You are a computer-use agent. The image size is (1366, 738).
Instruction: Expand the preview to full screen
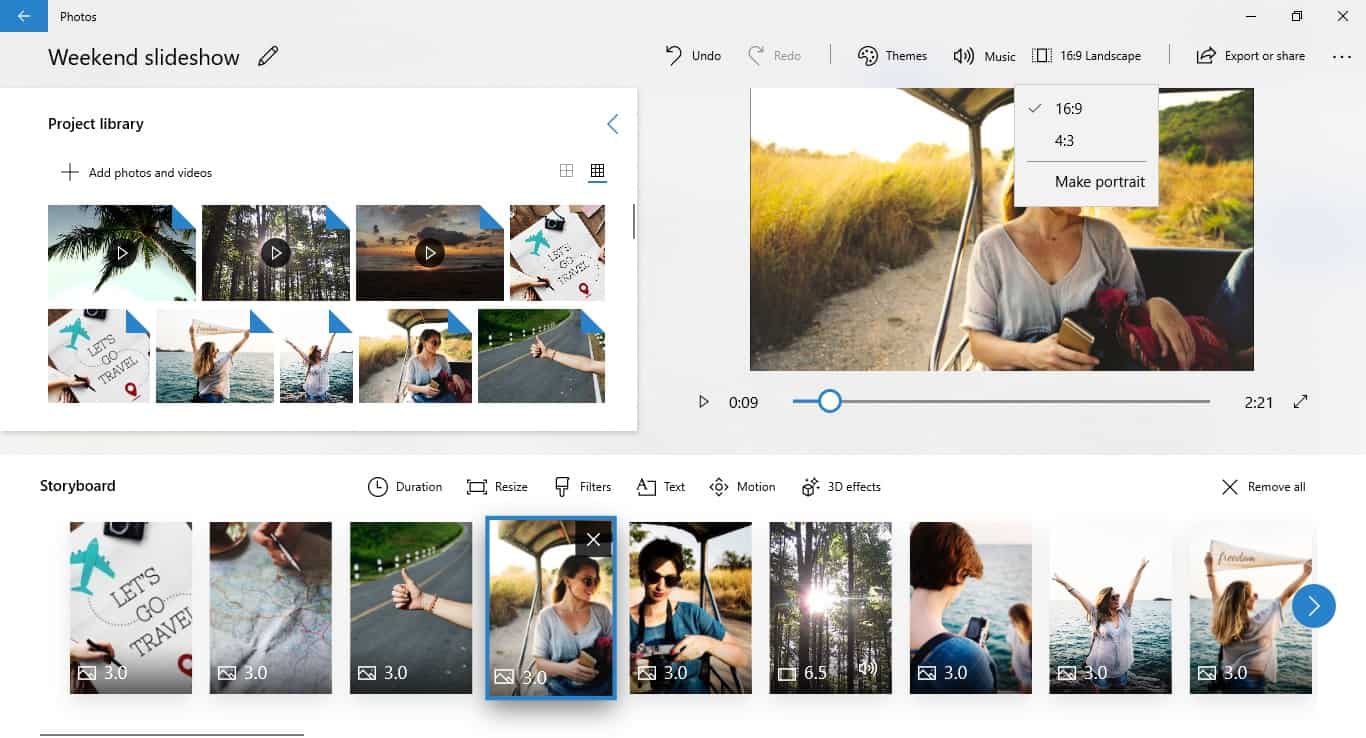coord(1300,402)
